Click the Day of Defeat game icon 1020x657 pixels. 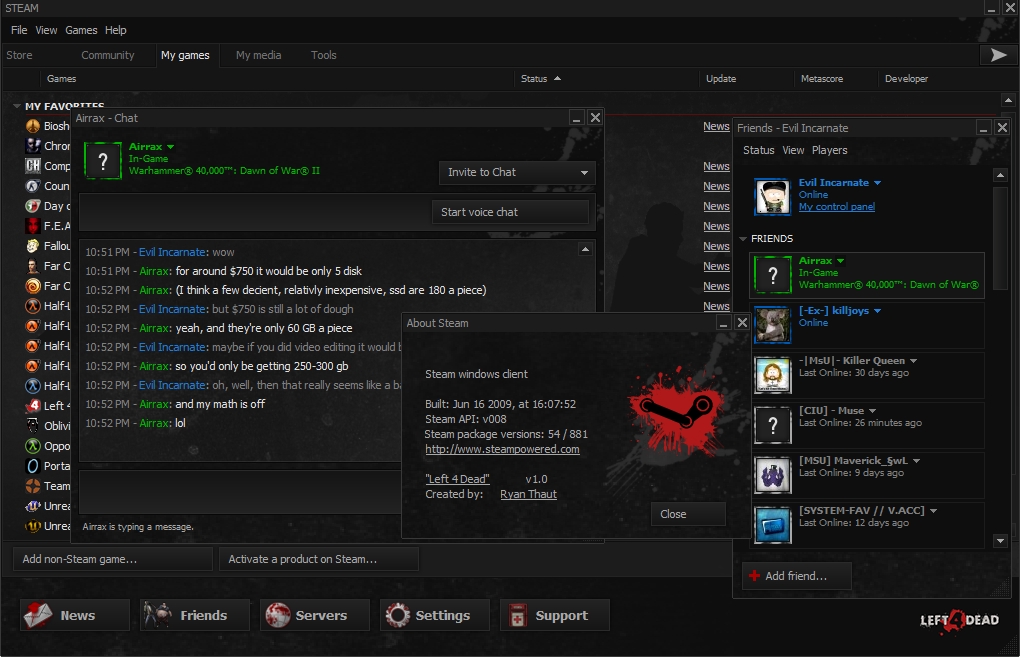click(x=33, y=206)
